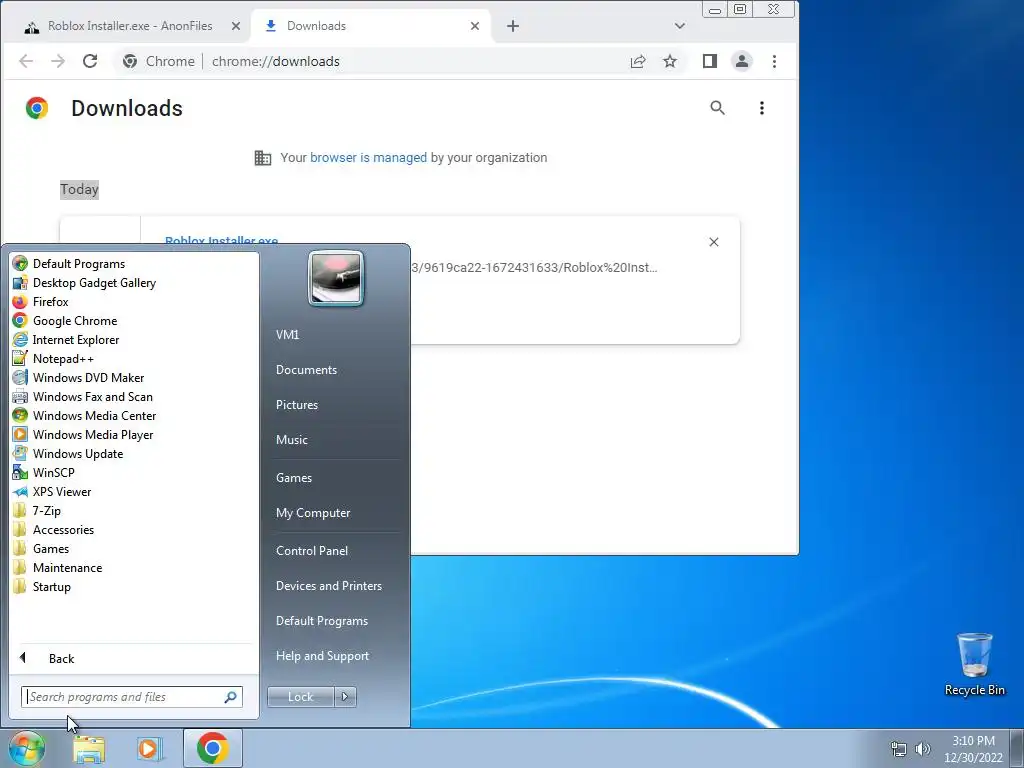Click the Windows Start orb
Screen dimensions: 1024x768
(27, 748)
